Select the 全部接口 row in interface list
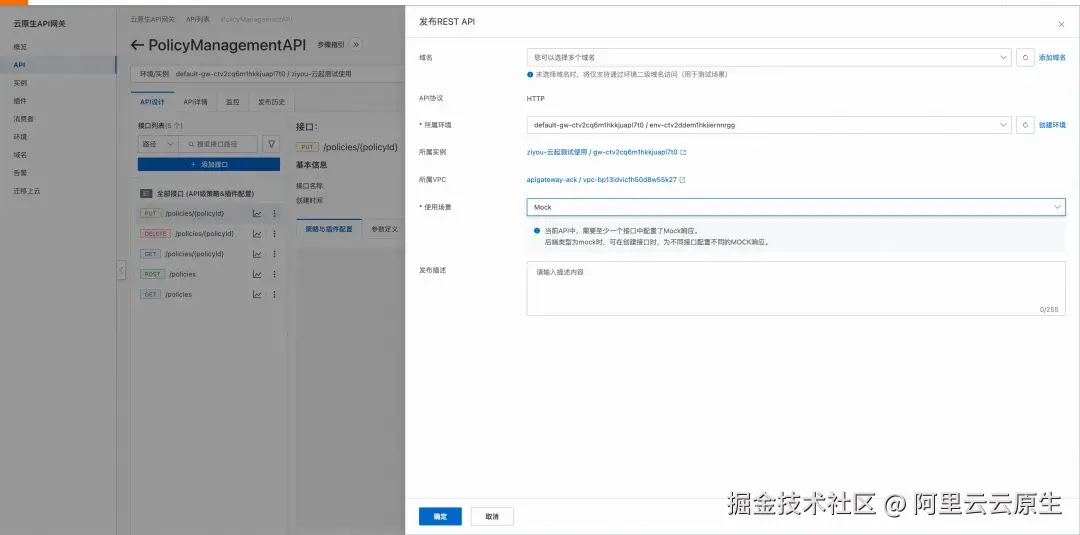This screenshot has width=1080, height=535. pyautogui.click(x=209, y=193)
